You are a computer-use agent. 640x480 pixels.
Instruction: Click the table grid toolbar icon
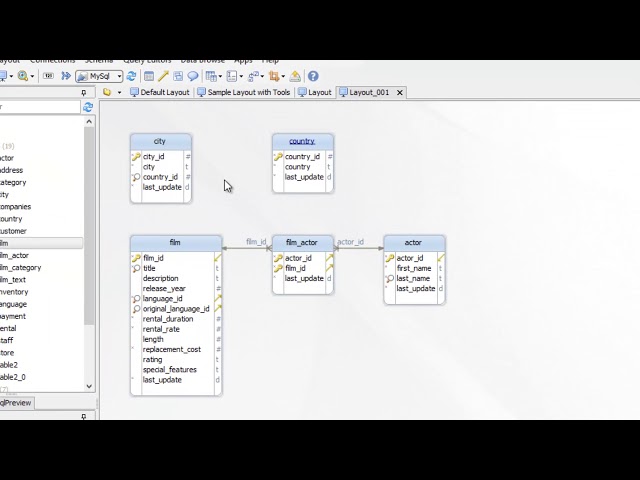(x=211, y=76)
